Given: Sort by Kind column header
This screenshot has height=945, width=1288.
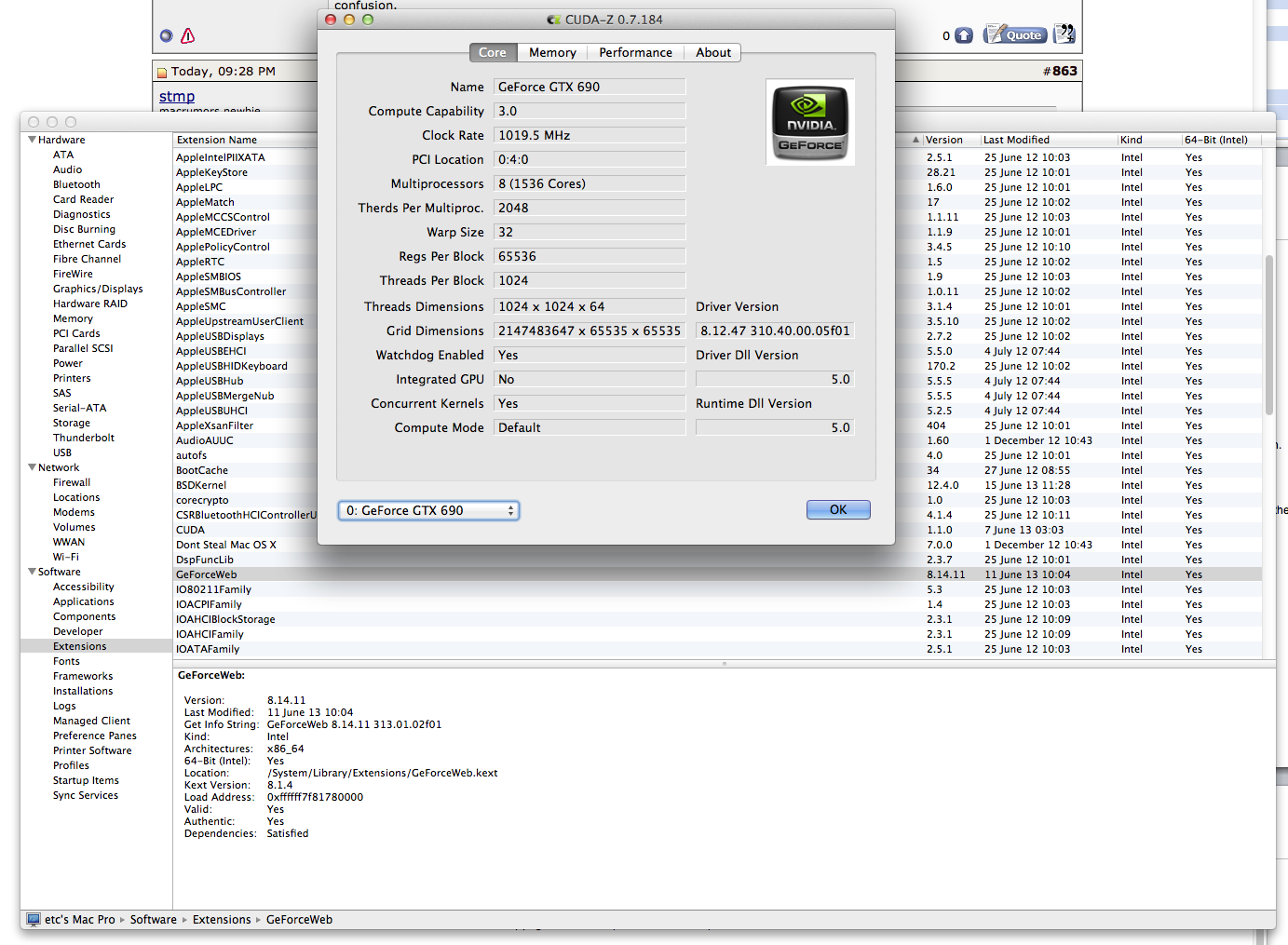Looking at the screenshot, I should (x=1149, y=140).
